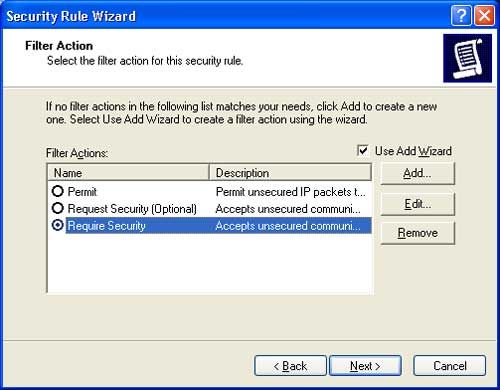Click empty area in Filter Actions list

point(210,263)
